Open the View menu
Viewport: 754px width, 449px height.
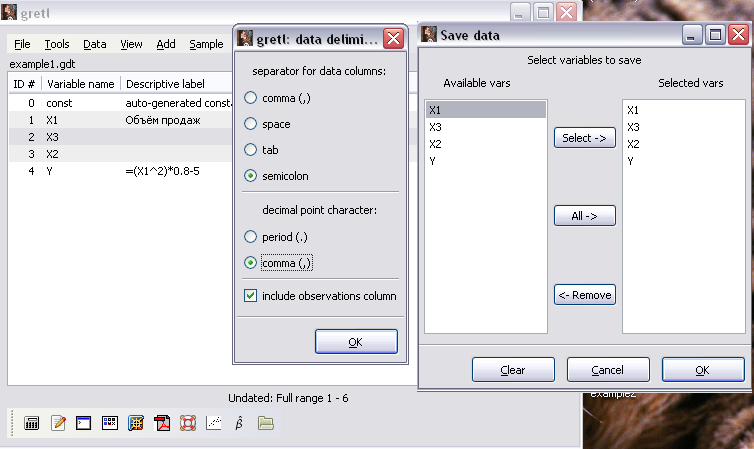[x=131, y=44]
